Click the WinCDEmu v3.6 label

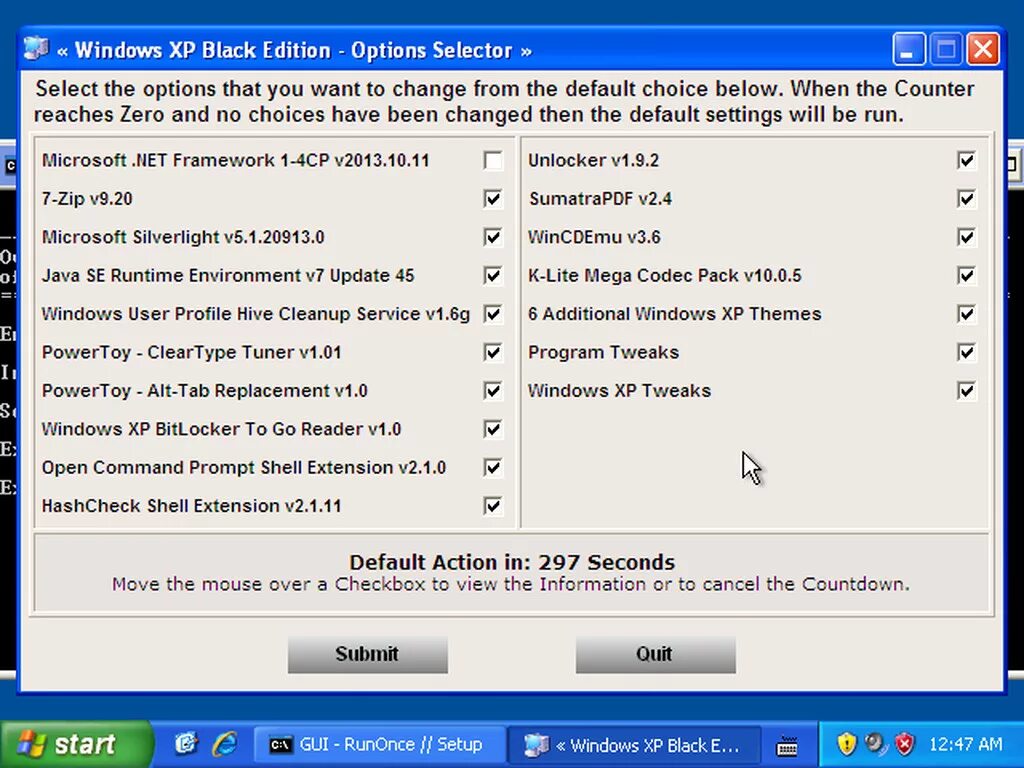[594, 237]
